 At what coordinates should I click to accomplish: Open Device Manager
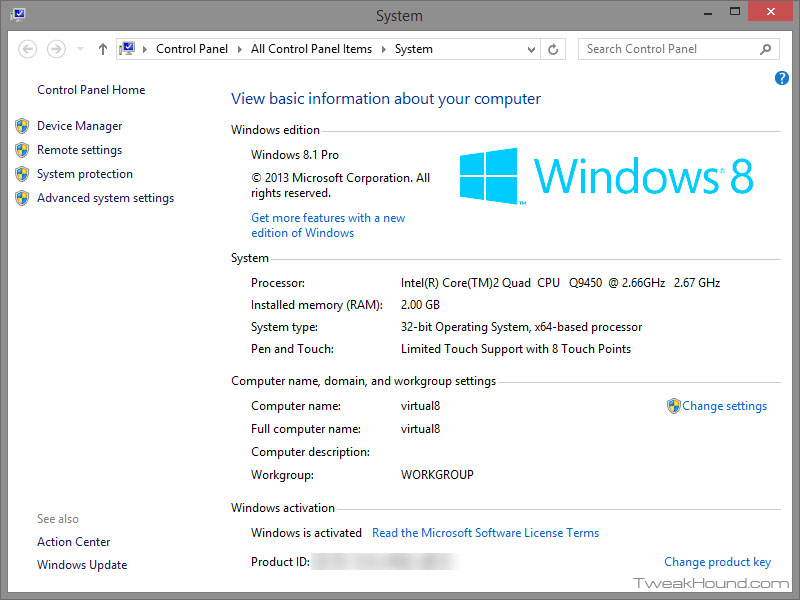coord(80,126)
